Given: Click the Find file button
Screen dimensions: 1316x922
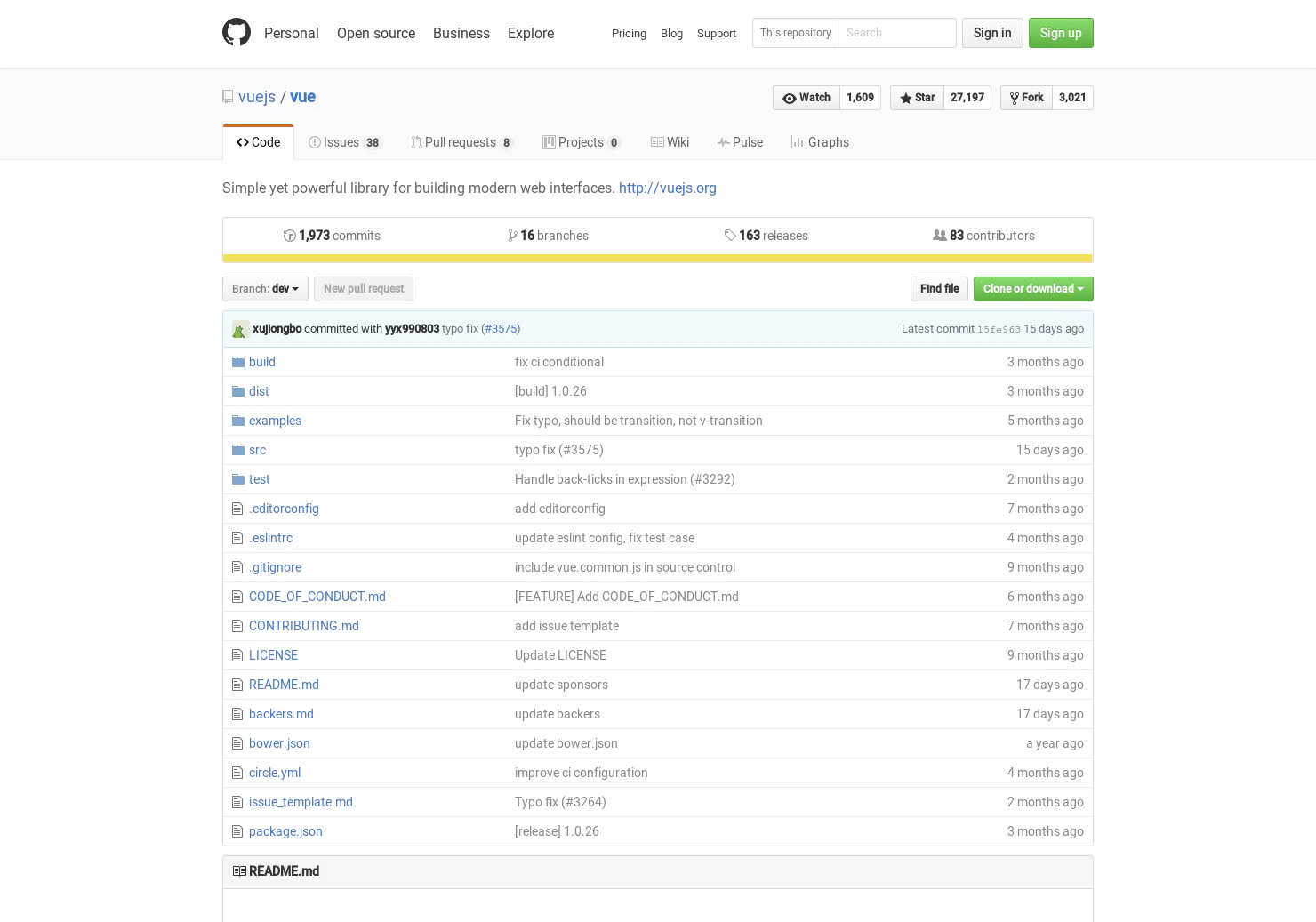Looking at the screenshot, I should pos(939,288).
